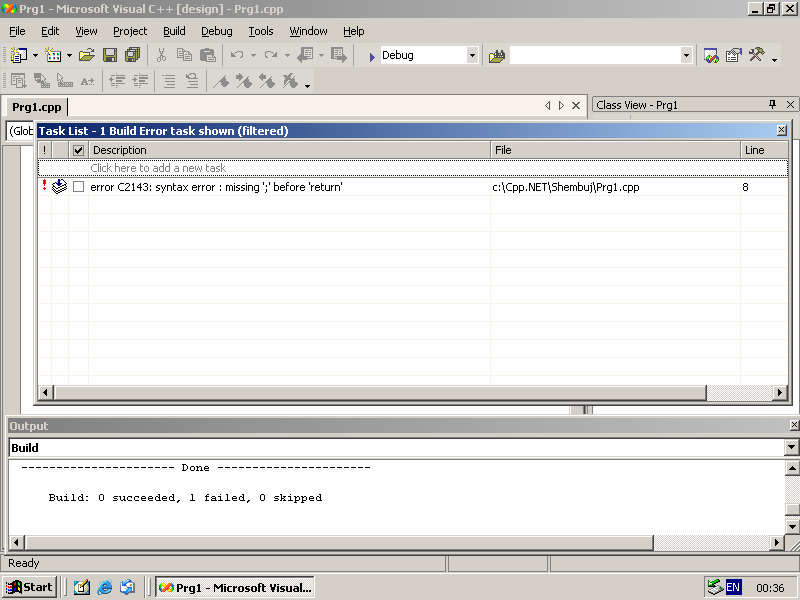Viewport: 800px width, 600px height.
Task: Click the Undo arrow icon
Action: [x=237, y=55]
